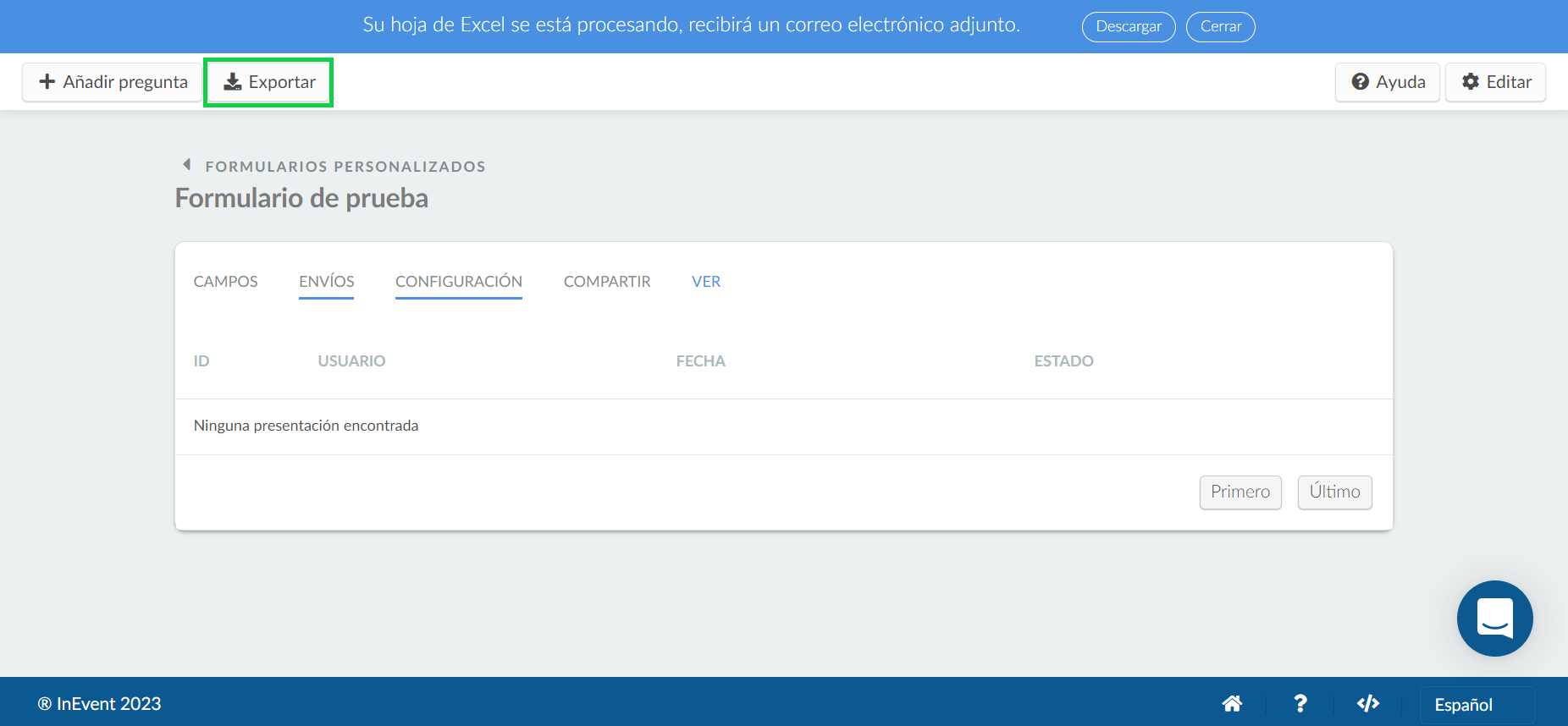
Task: Go back using Formularios Personalizados arrow
Action: (187, 165)
